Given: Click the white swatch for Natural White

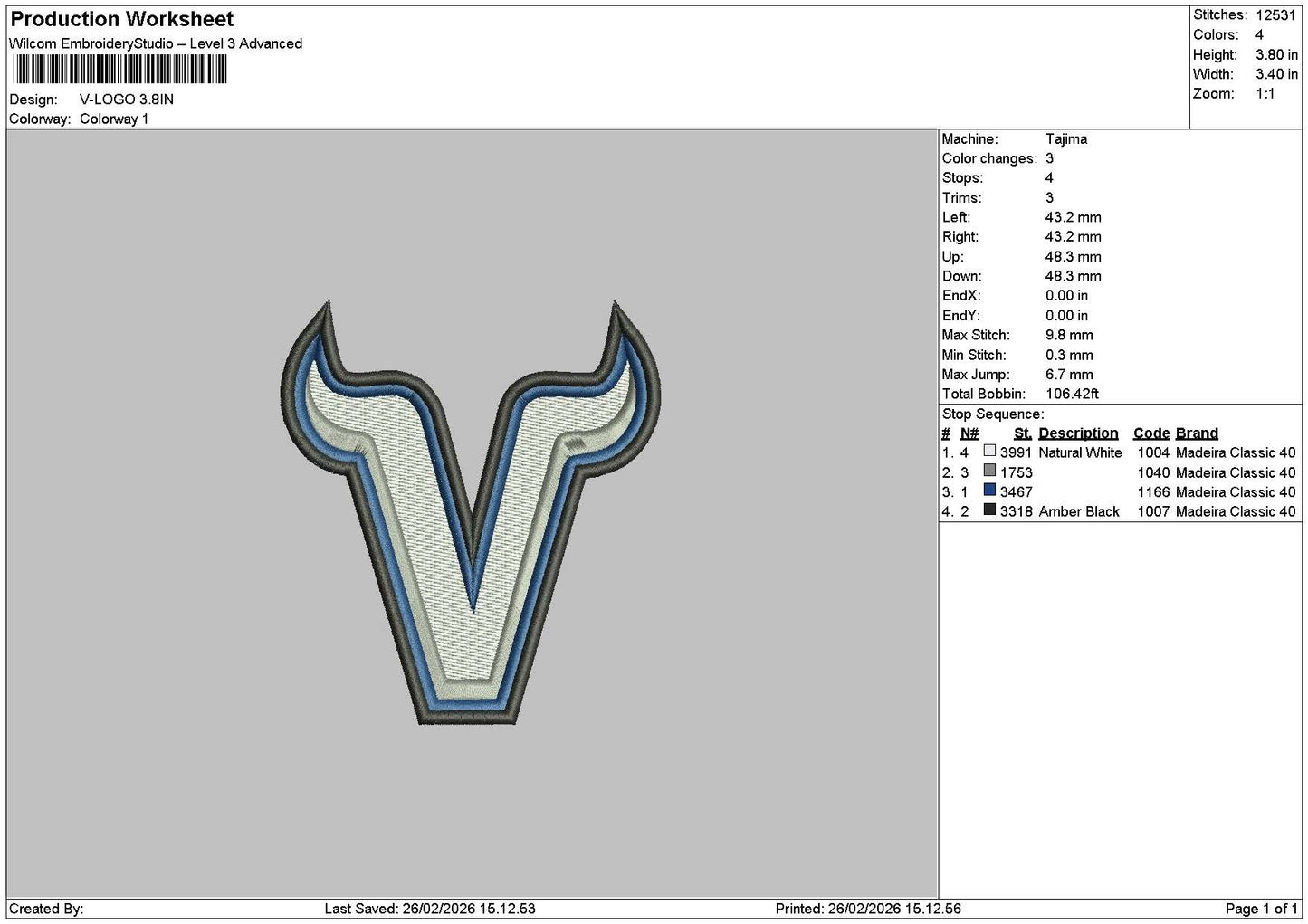Looking at the screenshot, I should [x=989, y=451].
